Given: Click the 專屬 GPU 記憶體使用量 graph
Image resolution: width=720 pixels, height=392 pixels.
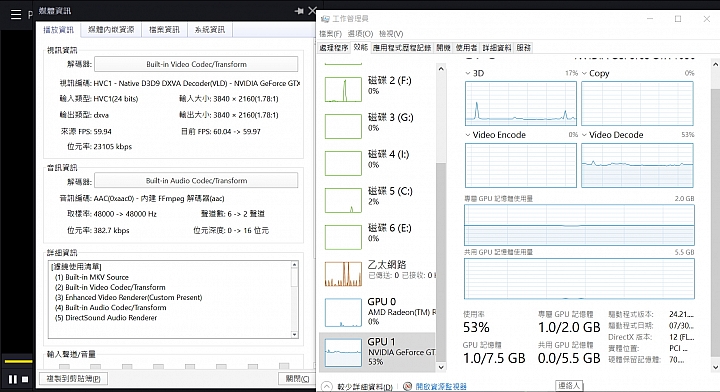Looking at the screenshot, I should [x=579, y=225].
